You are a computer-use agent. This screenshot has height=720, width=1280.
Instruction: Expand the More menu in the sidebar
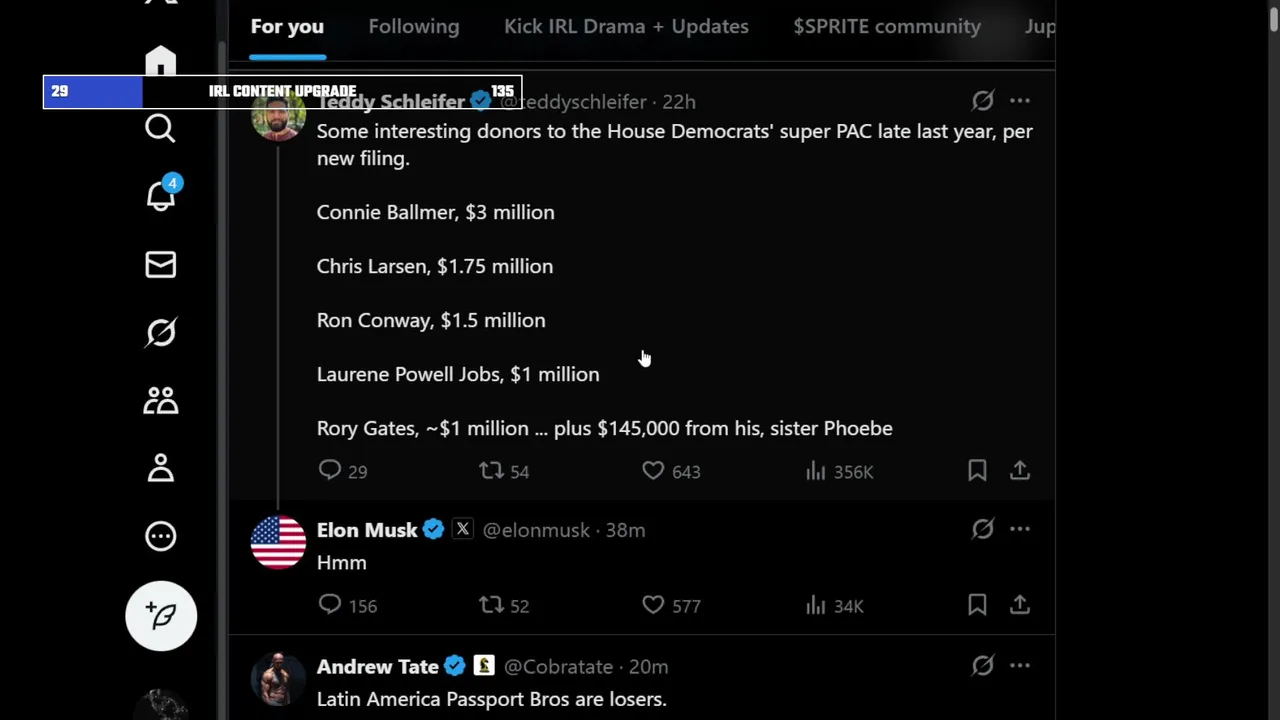click(160, 536)
